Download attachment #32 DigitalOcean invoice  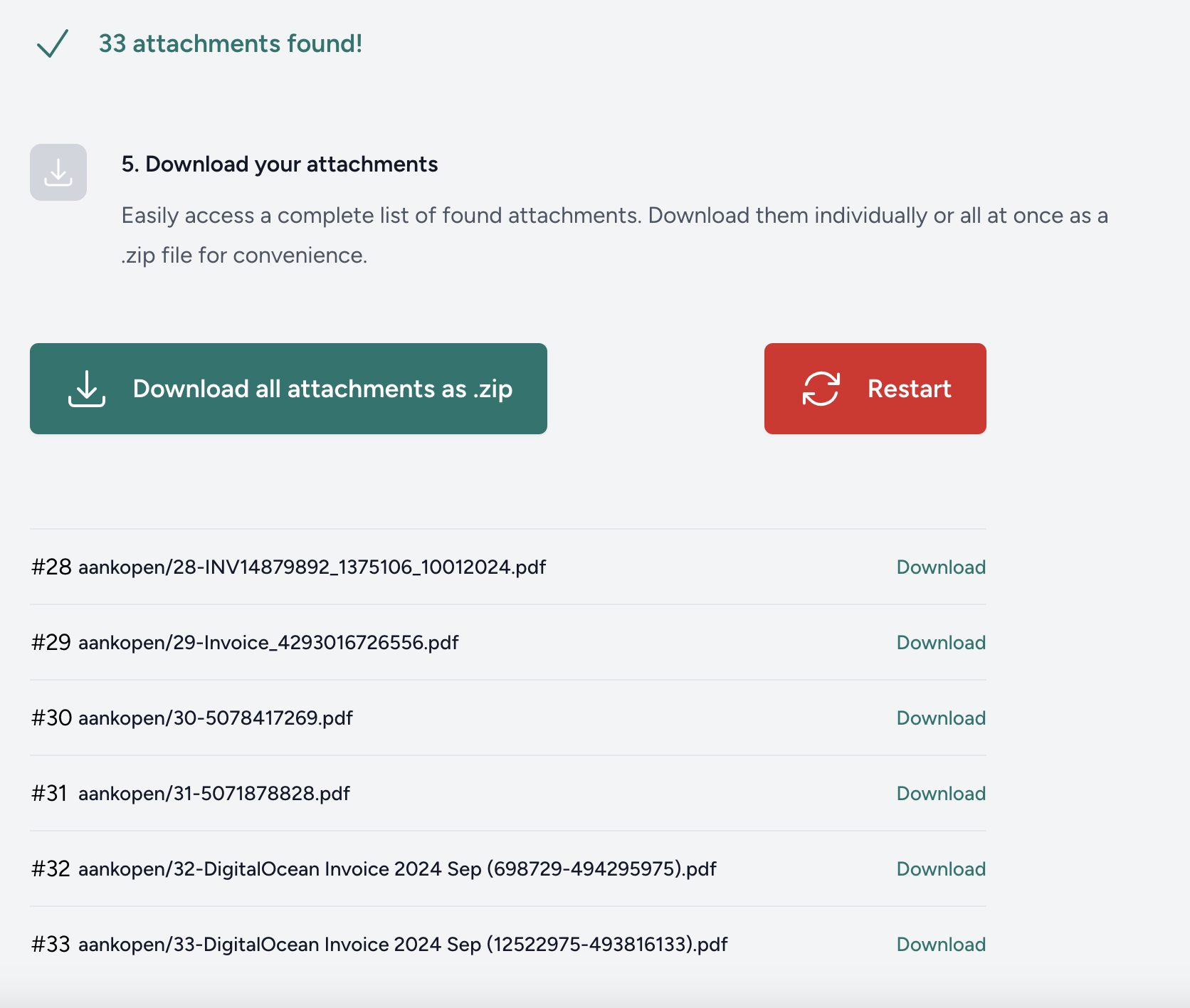(x=941, y=869)
